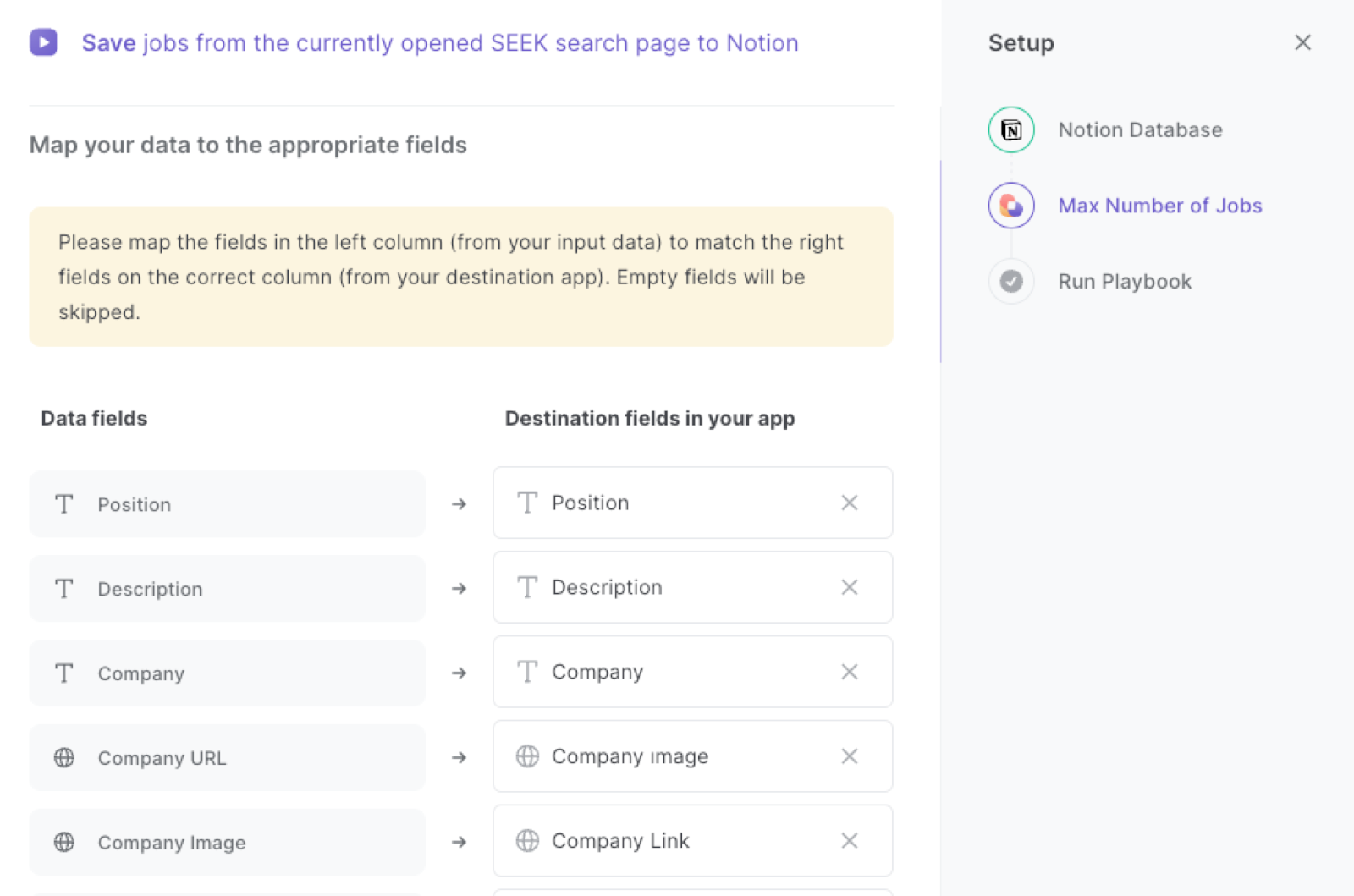The image size is (1354, 896).
Task: Click the 'Setup' panel title
Action: coord(1021,43)
